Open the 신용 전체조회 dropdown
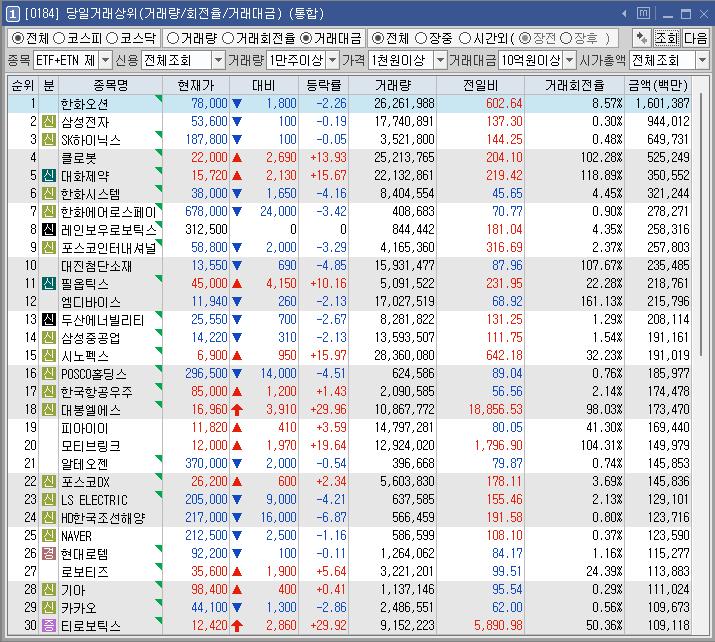The width and height of the screenshot is (715, 642). [219, 60]
